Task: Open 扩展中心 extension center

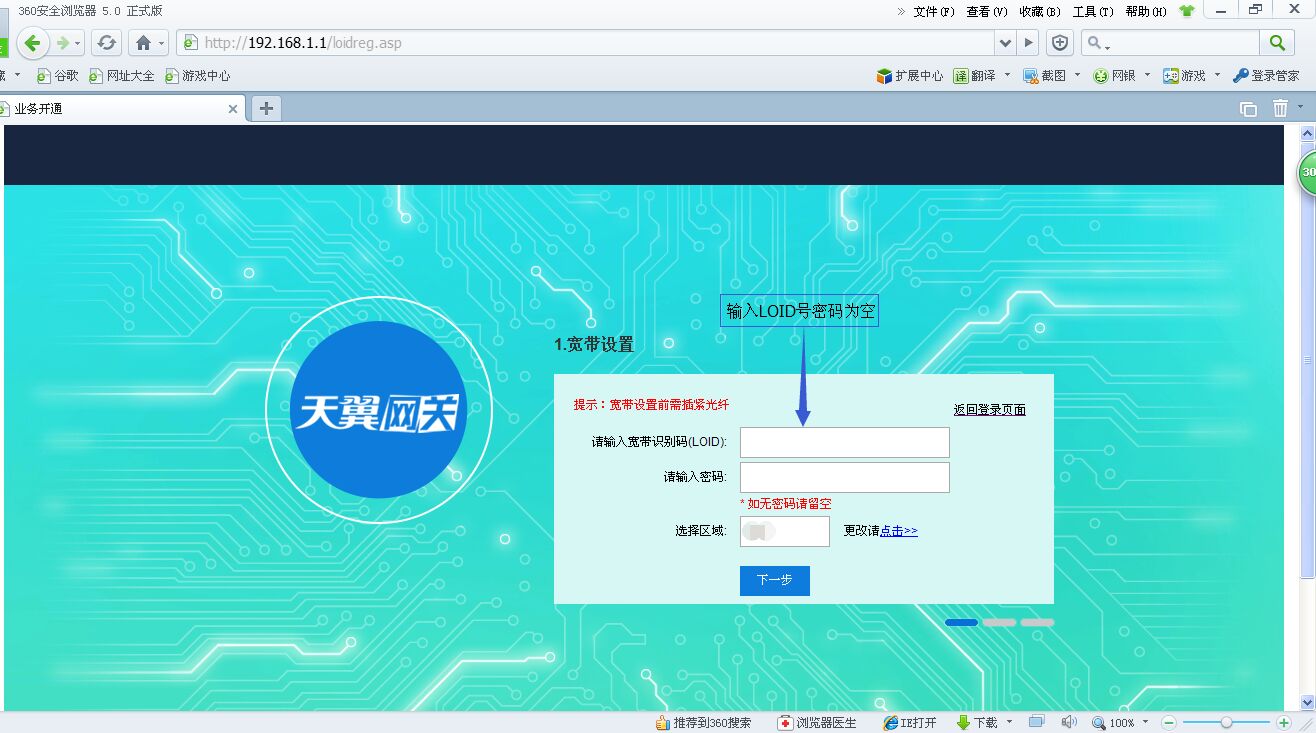Action: (x=909, y=75)
